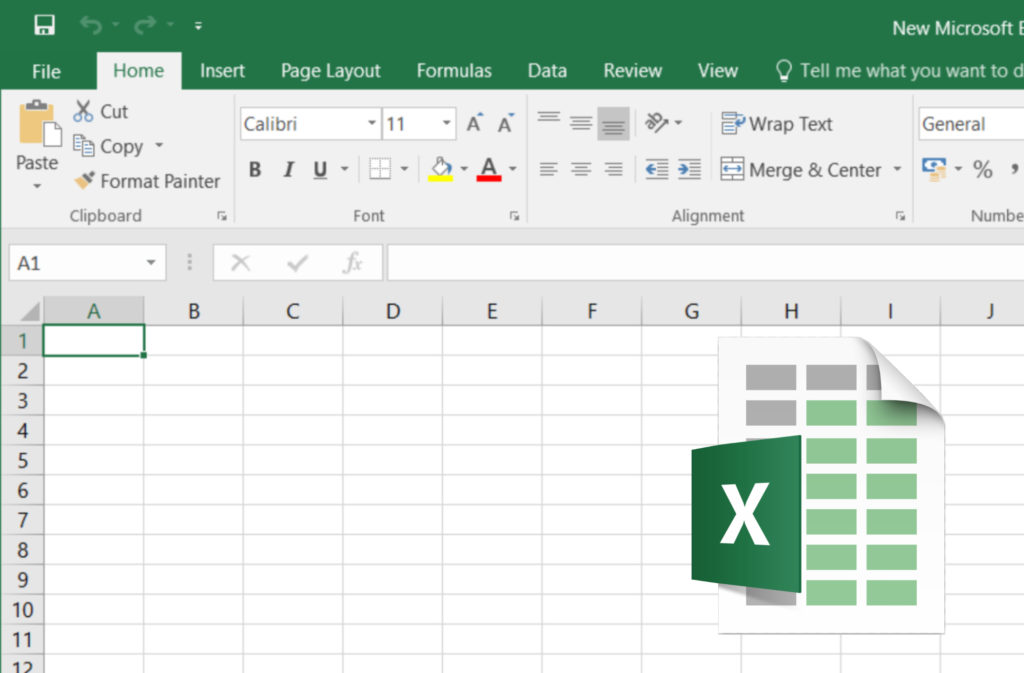Open the Merge & Center dropdown arrow
Image resolution: width=1024 pixels, height=673 pixels.
(x=897, y=170)
